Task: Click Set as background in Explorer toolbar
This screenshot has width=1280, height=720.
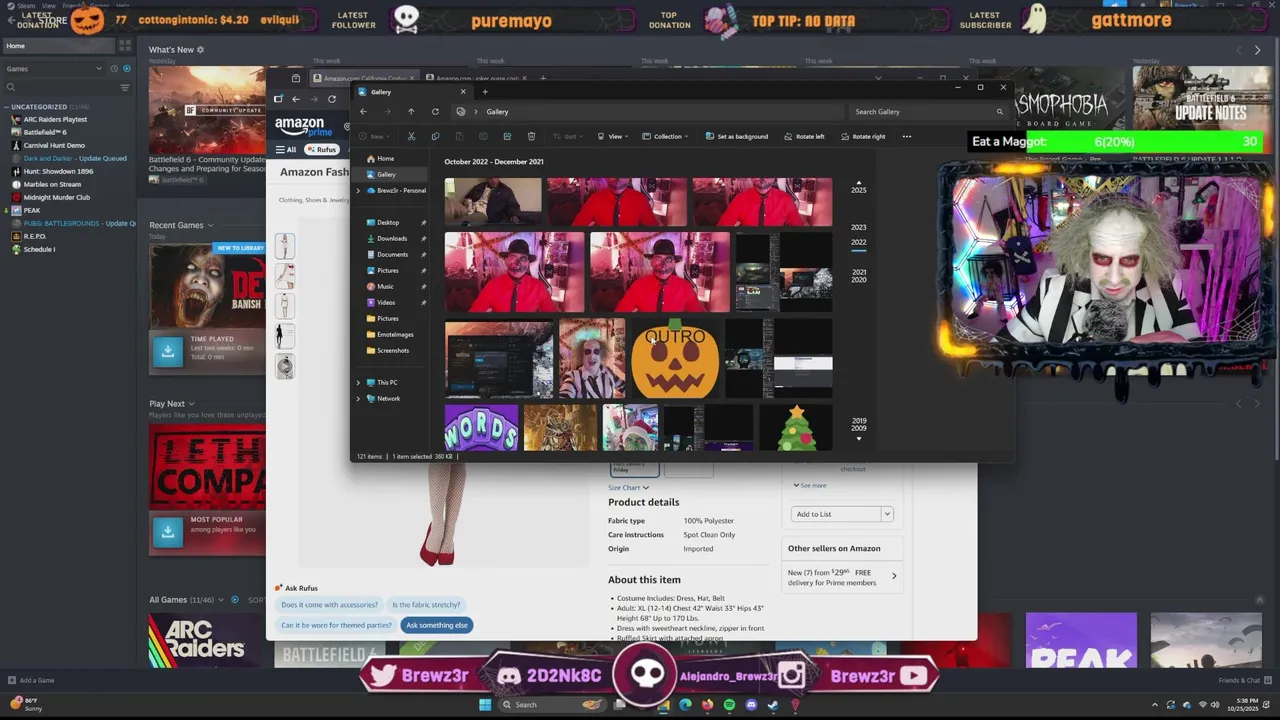Action: [x=737, y=137]
